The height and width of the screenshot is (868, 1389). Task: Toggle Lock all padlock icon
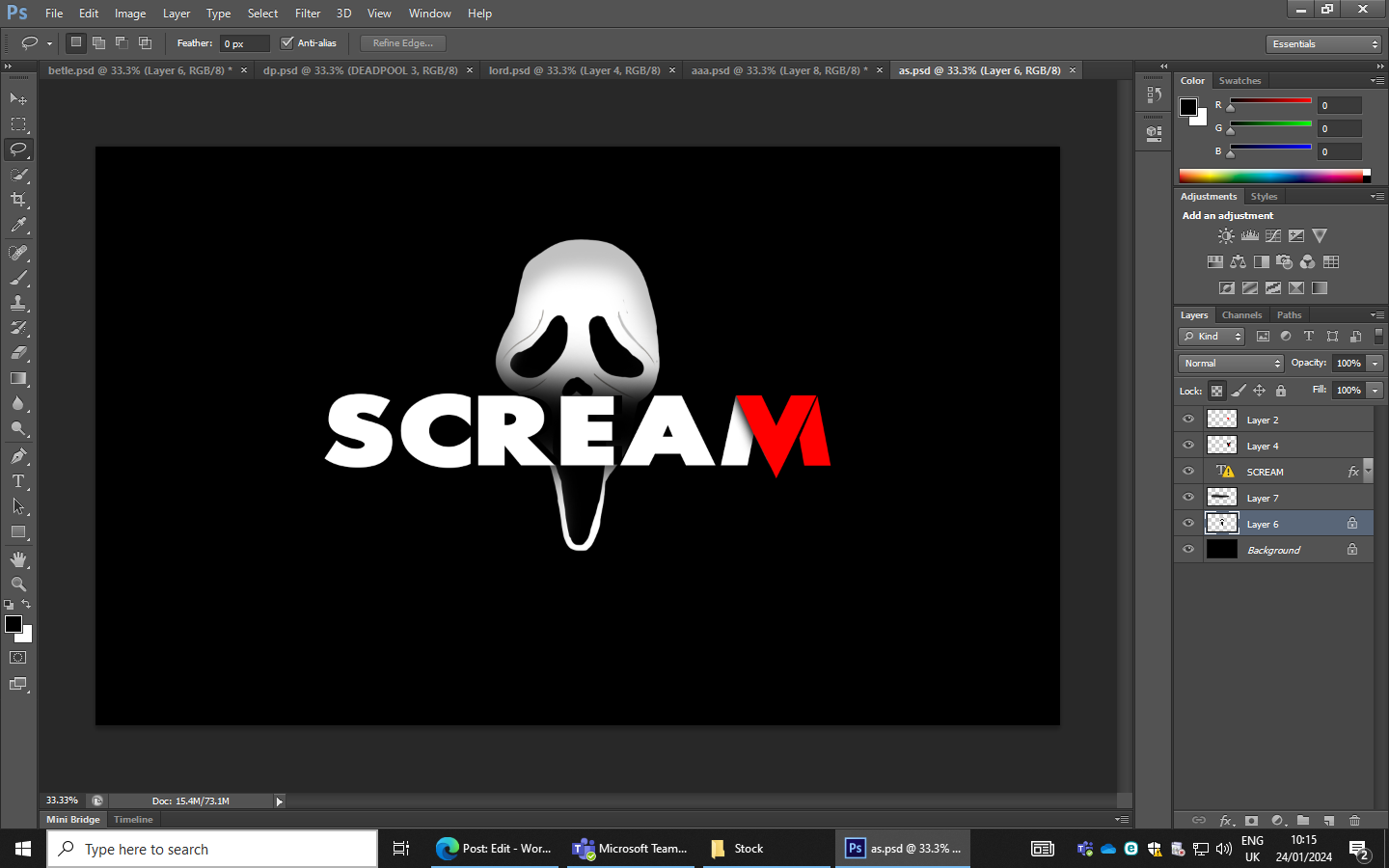(x=1281, y=391)
